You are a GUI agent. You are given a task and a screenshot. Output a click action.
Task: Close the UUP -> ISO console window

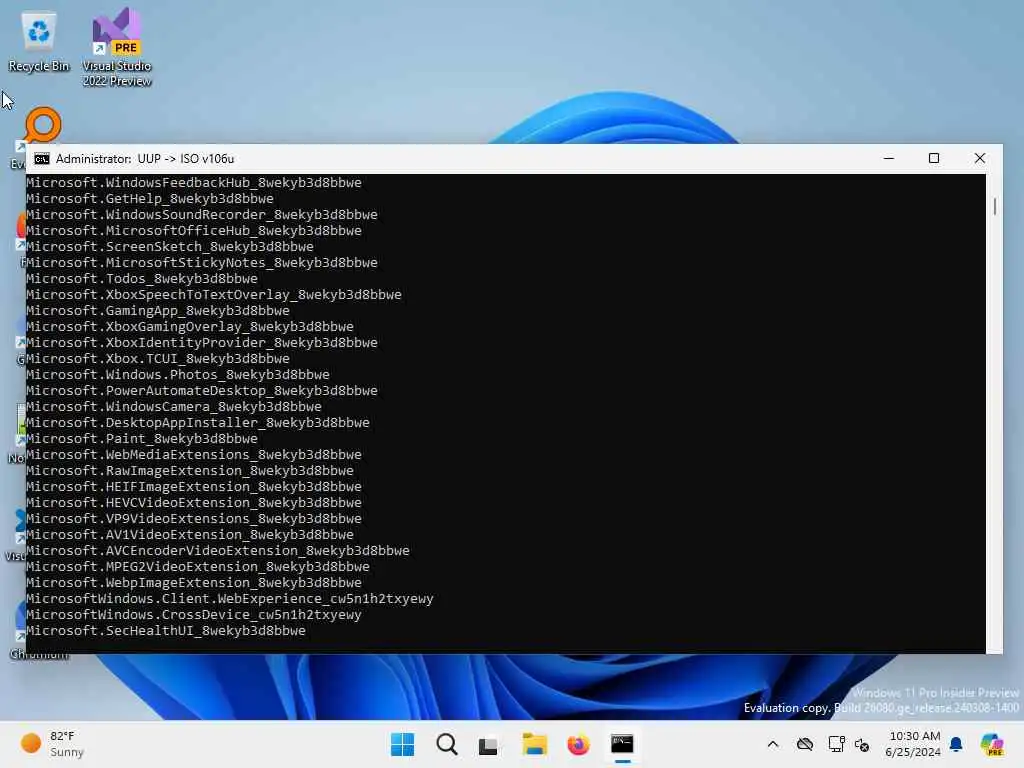(x=980, y=159)
